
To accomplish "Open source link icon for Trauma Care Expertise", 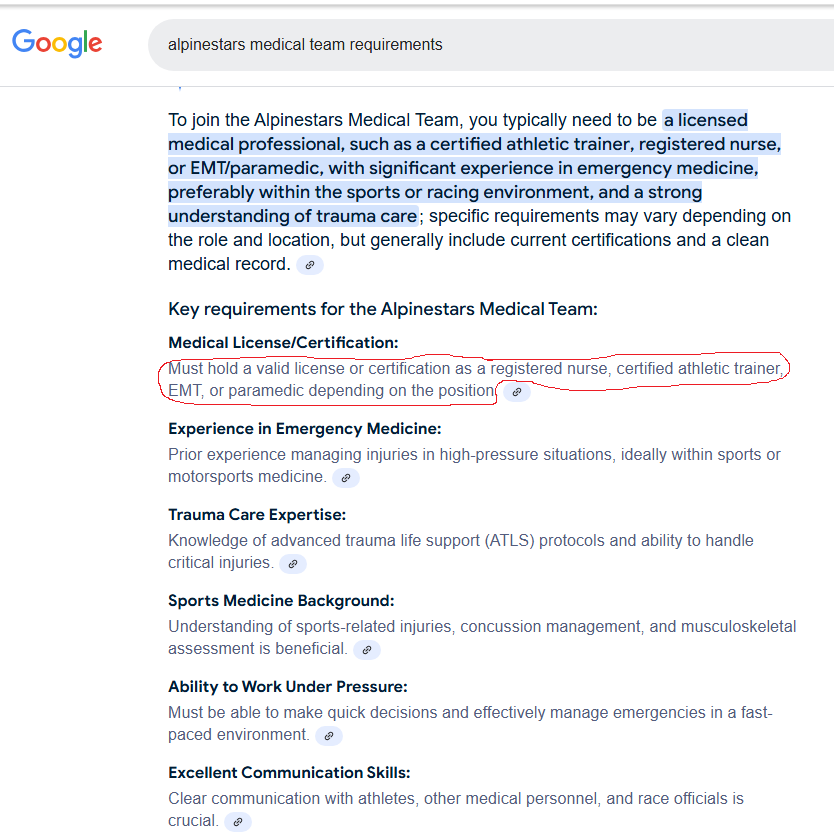I will tap(292, 564).
